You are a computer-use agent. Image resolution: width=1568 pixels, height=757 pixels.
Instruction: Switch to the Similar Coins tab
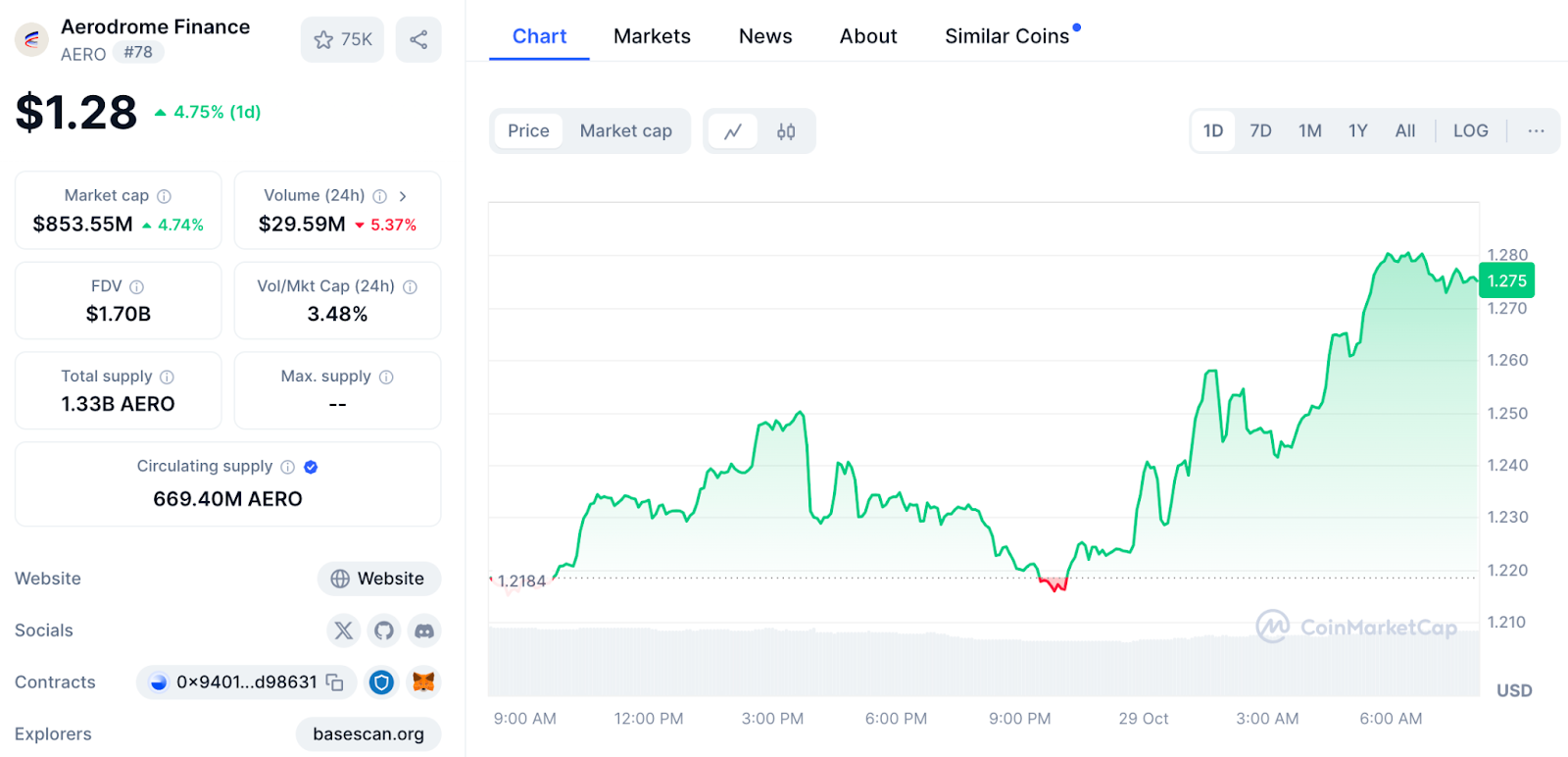[1007, 36]
